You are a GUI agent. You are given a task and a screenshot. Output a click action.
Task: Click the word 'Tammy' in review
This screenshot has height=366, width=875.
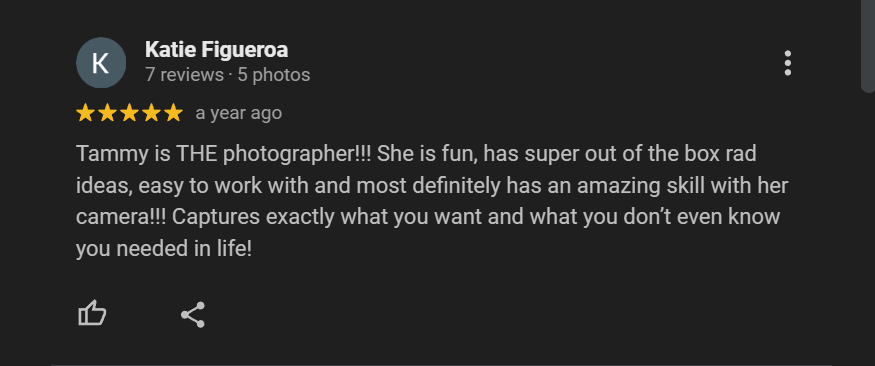pyautogui.click(x=110, y=154)
